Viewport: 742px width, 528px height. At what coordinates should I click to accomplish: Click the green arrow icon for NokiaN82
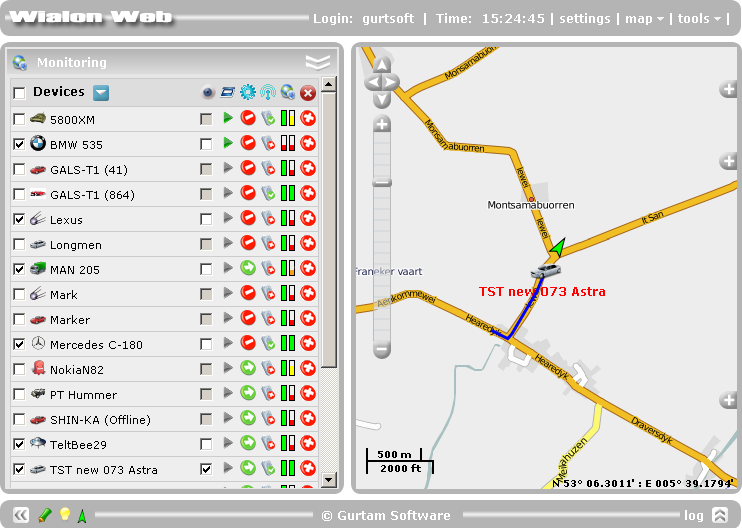coord(248,368)
